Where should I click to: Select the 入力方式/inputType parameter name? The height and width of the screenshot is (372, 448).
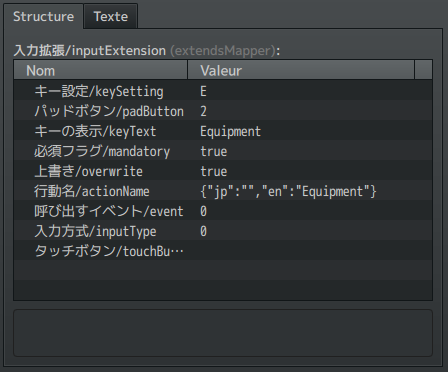point(95,231)
